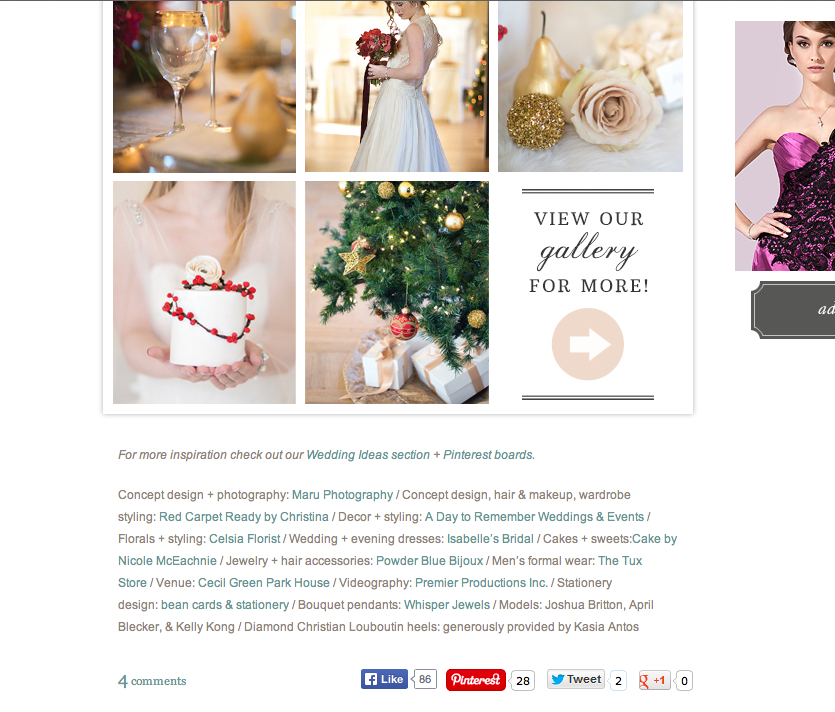Open the gold pear and rose photo
The height and width of the screenshot is (712, 835).
coord(590,86)
